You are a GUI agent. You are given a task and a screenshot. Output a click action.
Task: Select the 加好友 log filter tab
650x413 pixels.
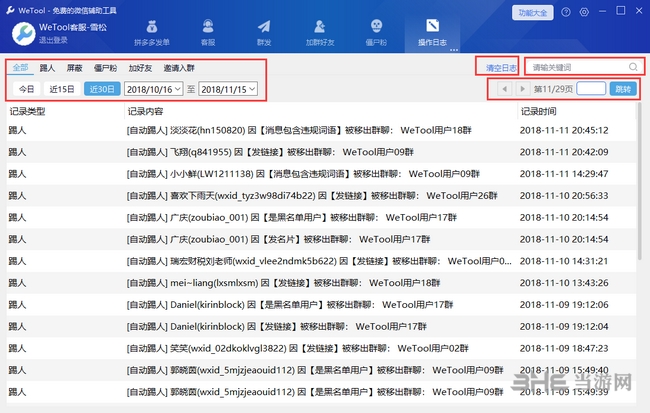[x=140, y=68]
